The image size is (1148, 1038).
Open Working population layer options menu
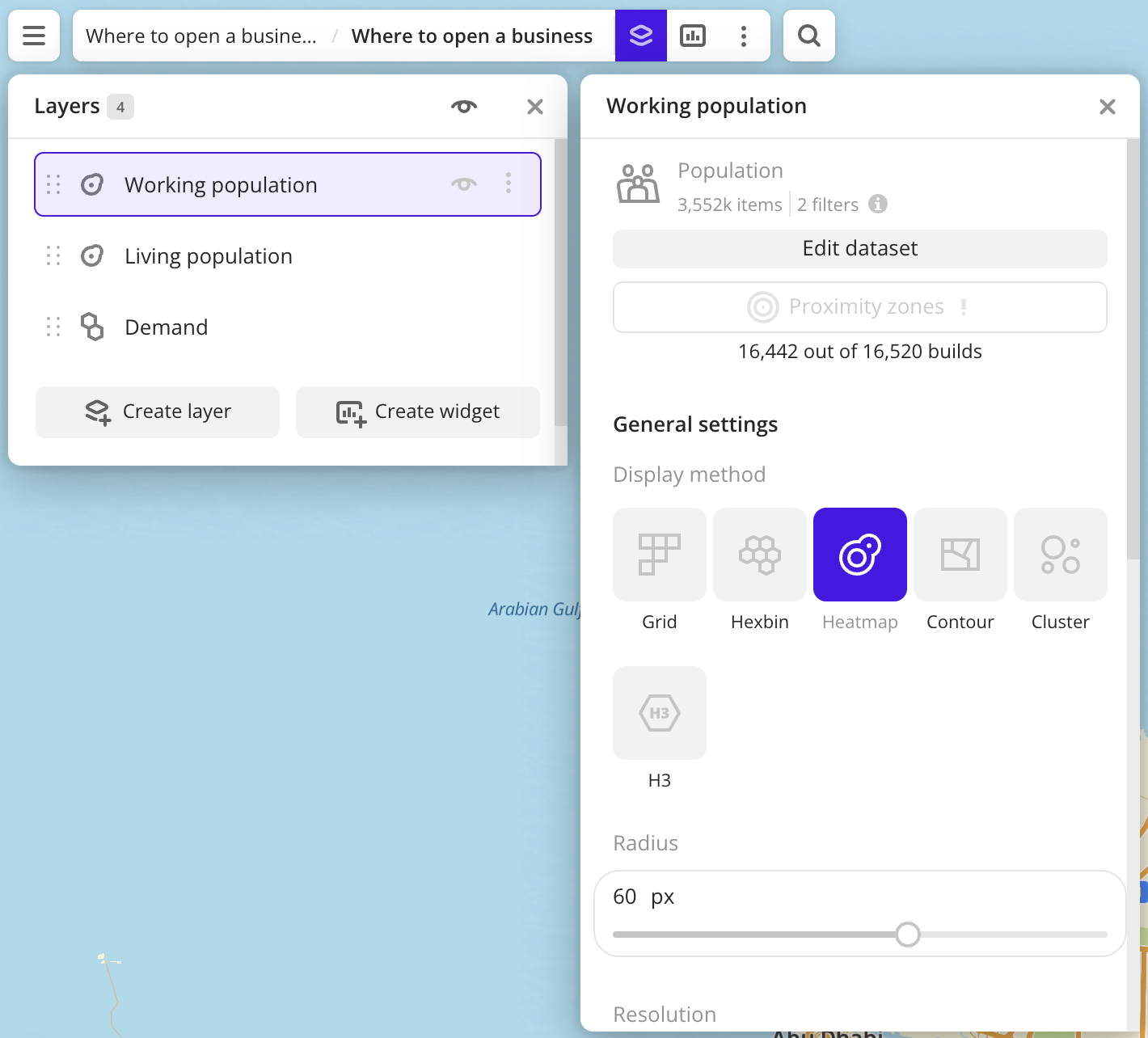point(509,184)
